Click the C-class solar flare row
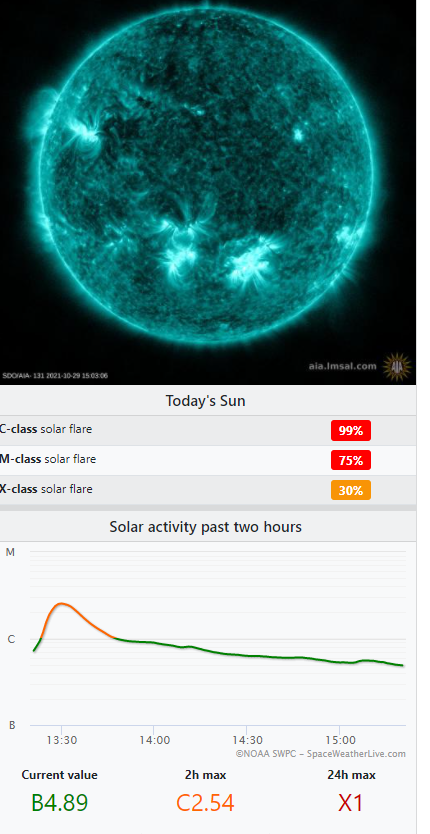Screen dimensions: 430x834 pyautogui.click(x=208, y=430)
